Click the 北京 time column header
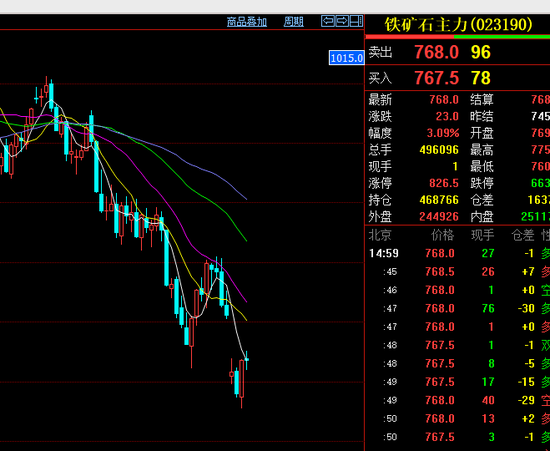The image size is (550, 451). click(x=380, y=235)
